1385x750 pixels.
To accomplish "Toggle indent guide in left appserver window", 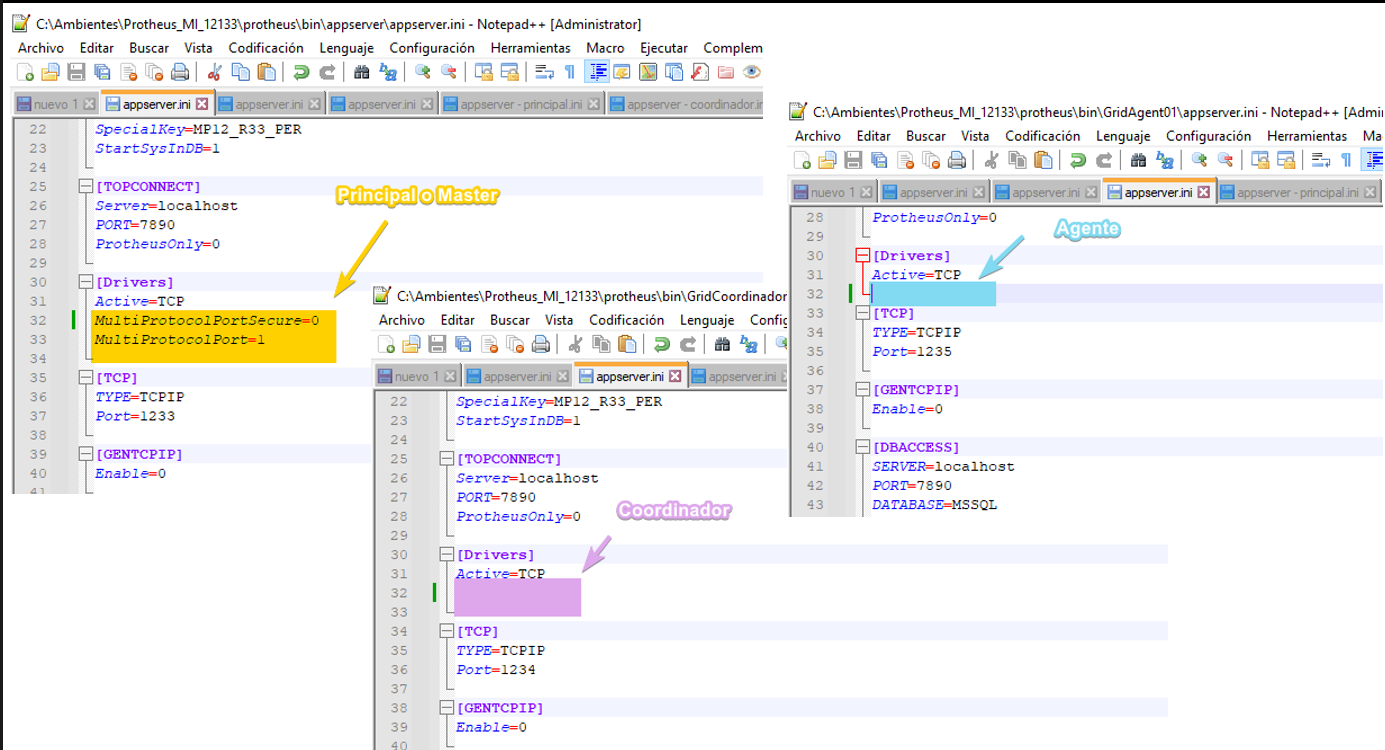I will 598,72.
